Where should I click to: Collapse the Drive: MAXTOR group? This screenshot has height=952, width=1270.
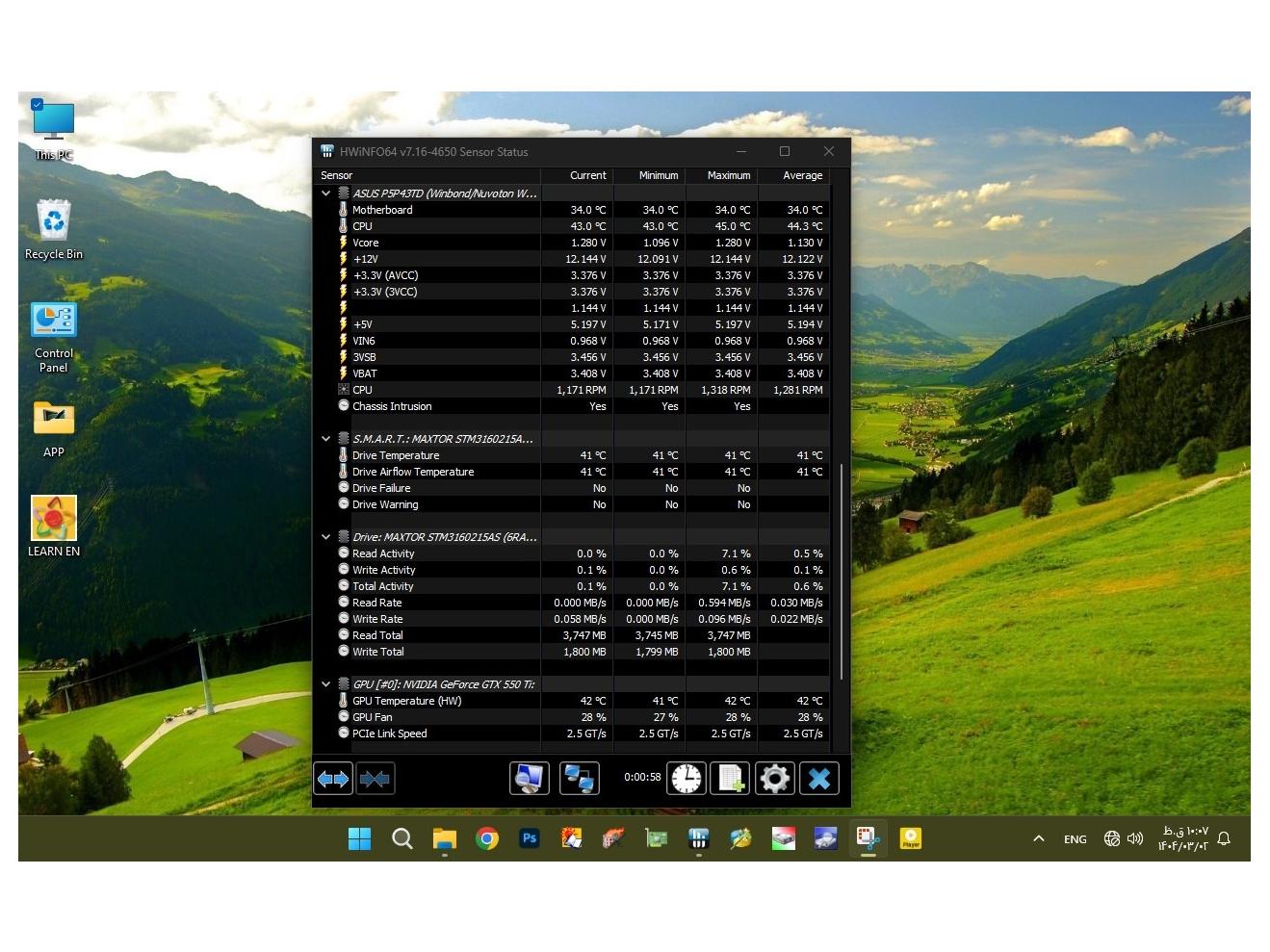326,537
